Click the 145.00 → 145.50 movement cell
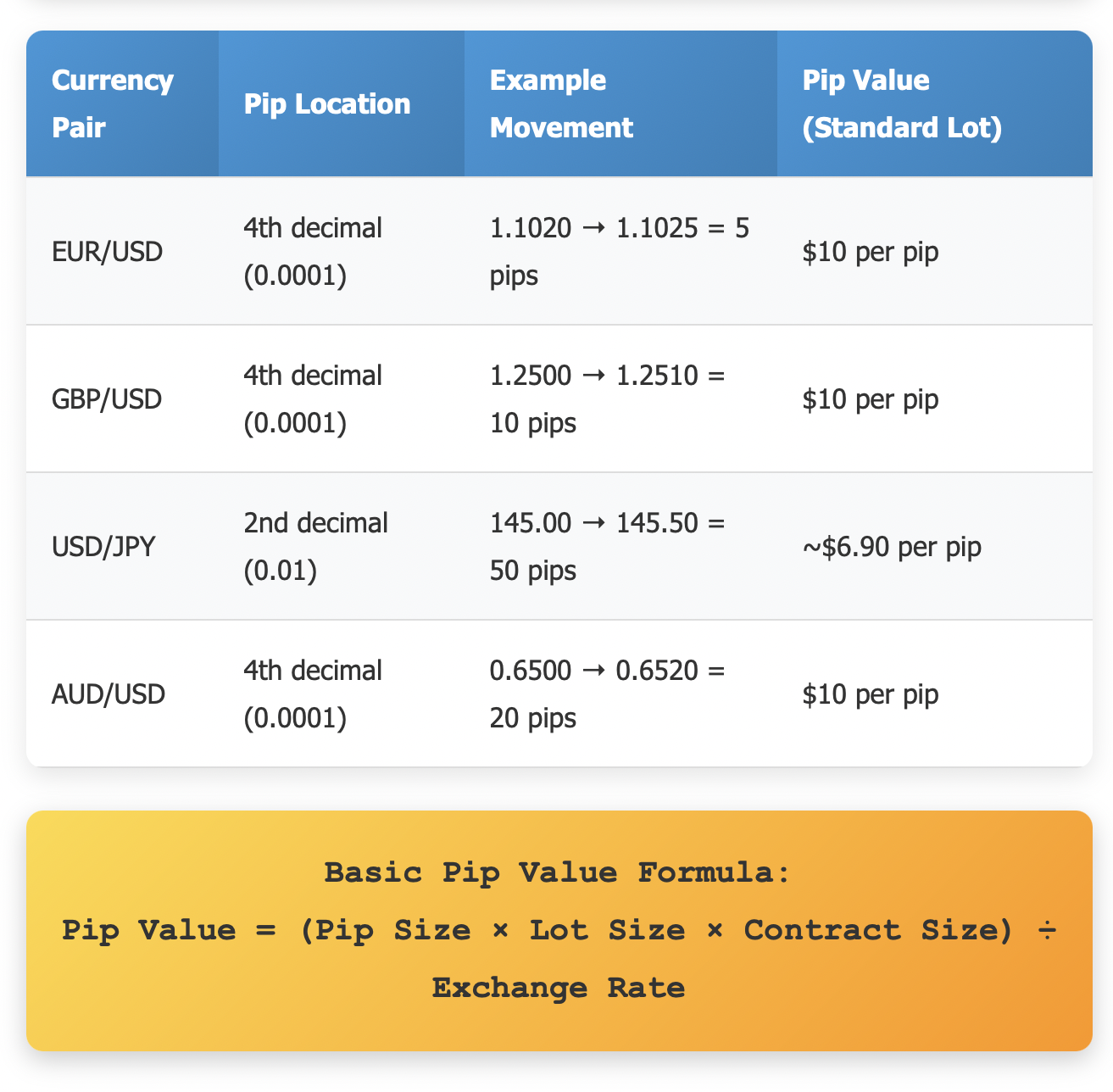Screen dimensions: 1113x1092 click(620, 546)
